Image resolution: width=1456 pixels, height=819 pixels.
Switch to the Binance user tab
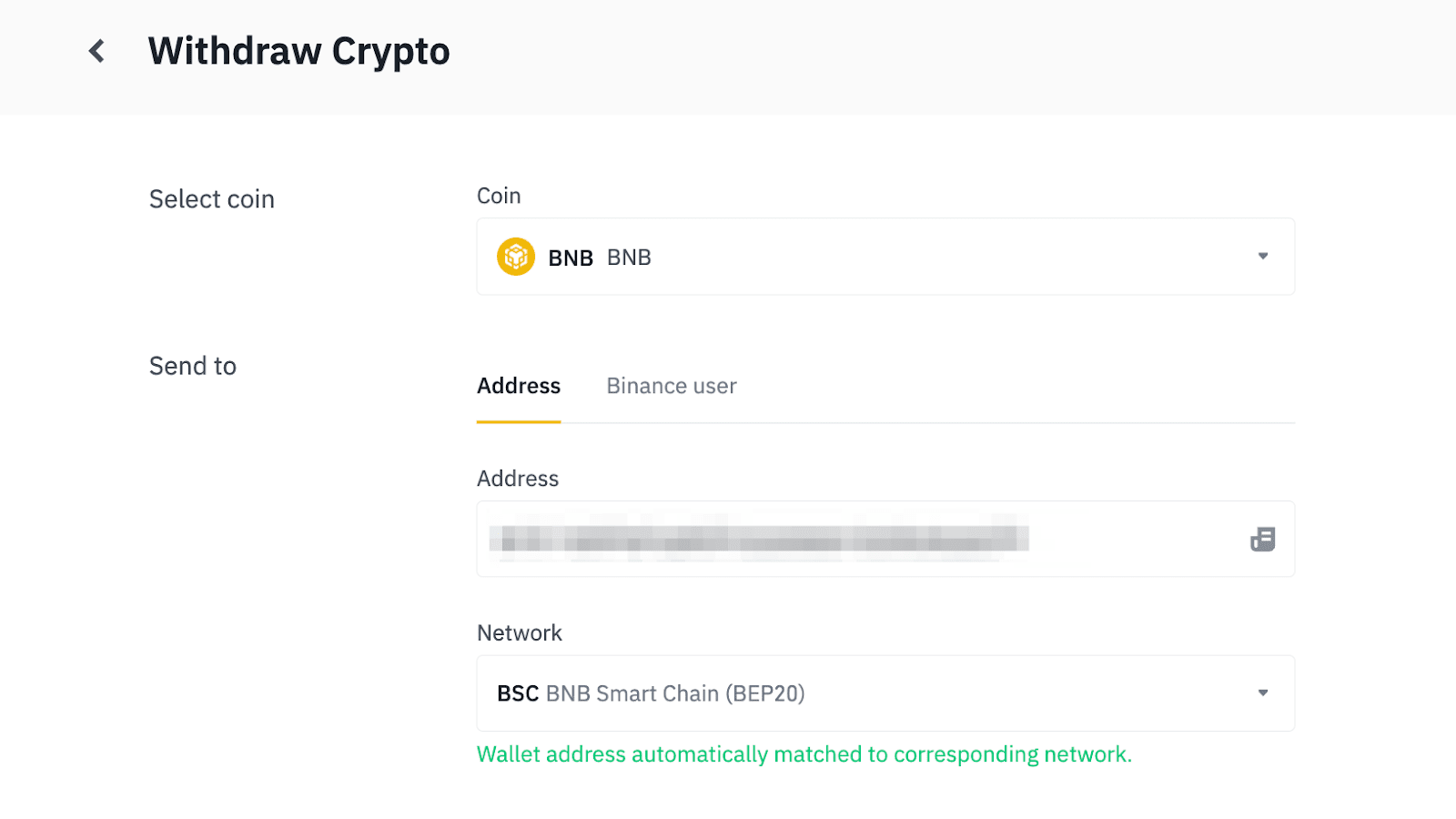coord(672,386)
